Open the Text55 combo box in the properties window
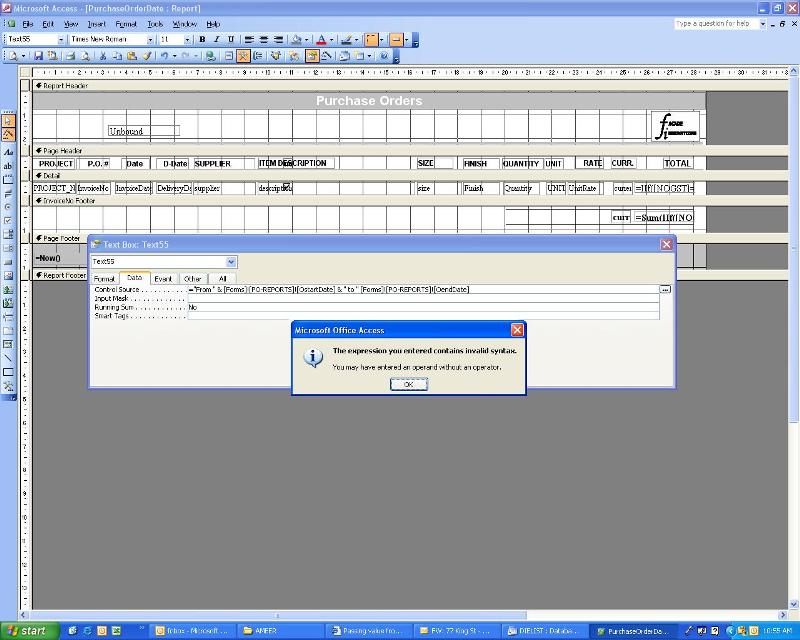 click(x=231, y=262)
